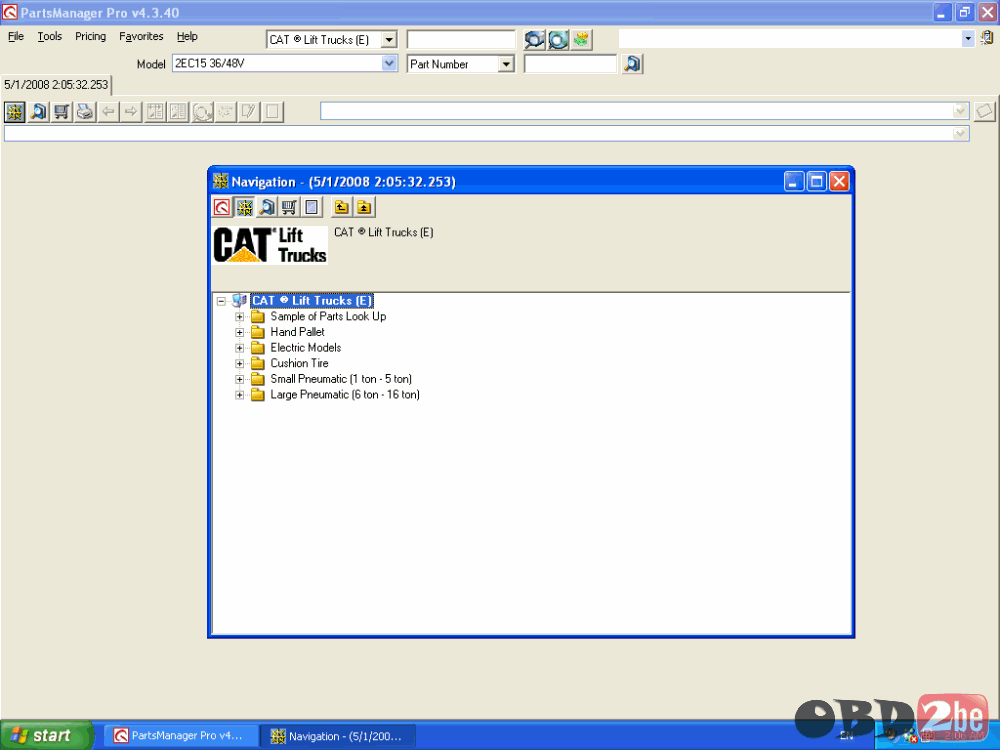Click the folder go-to-top icon

pos(364,207)
